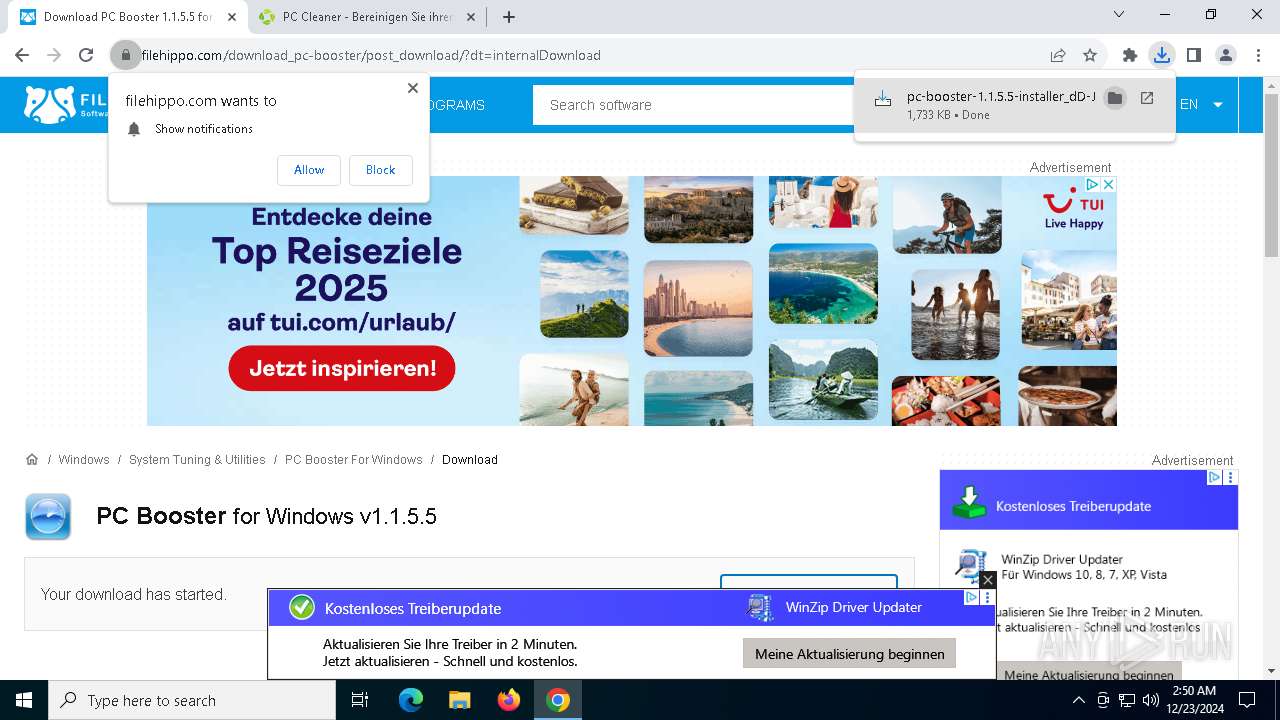Close the PC Cleaner tab

click(471, 17)
